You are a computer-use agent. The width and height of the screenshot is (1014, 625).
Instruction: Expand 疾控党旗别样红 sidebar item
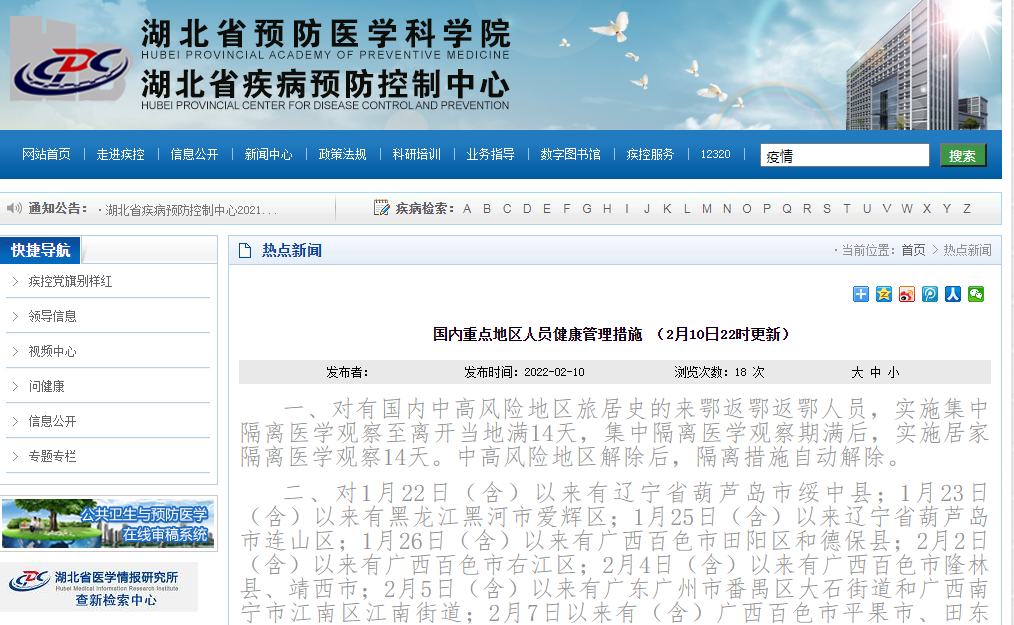70,282
